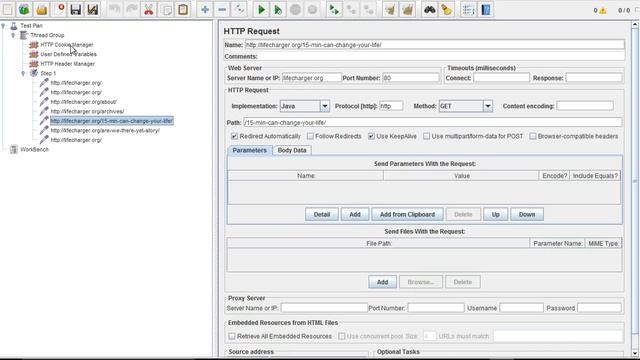Enable Follow Redirects checkbox
This screenshot has height=360, width=640.
click(x=310, y=136)
